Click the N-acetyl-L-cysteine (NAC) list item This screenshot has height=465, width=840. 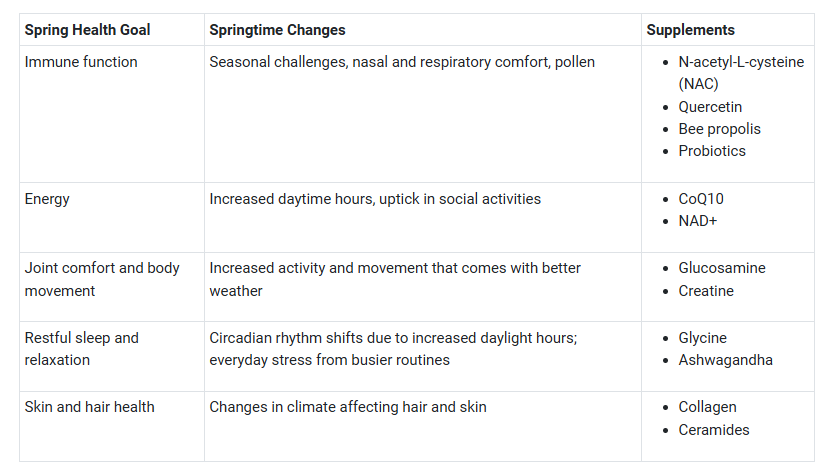(740, 73)
